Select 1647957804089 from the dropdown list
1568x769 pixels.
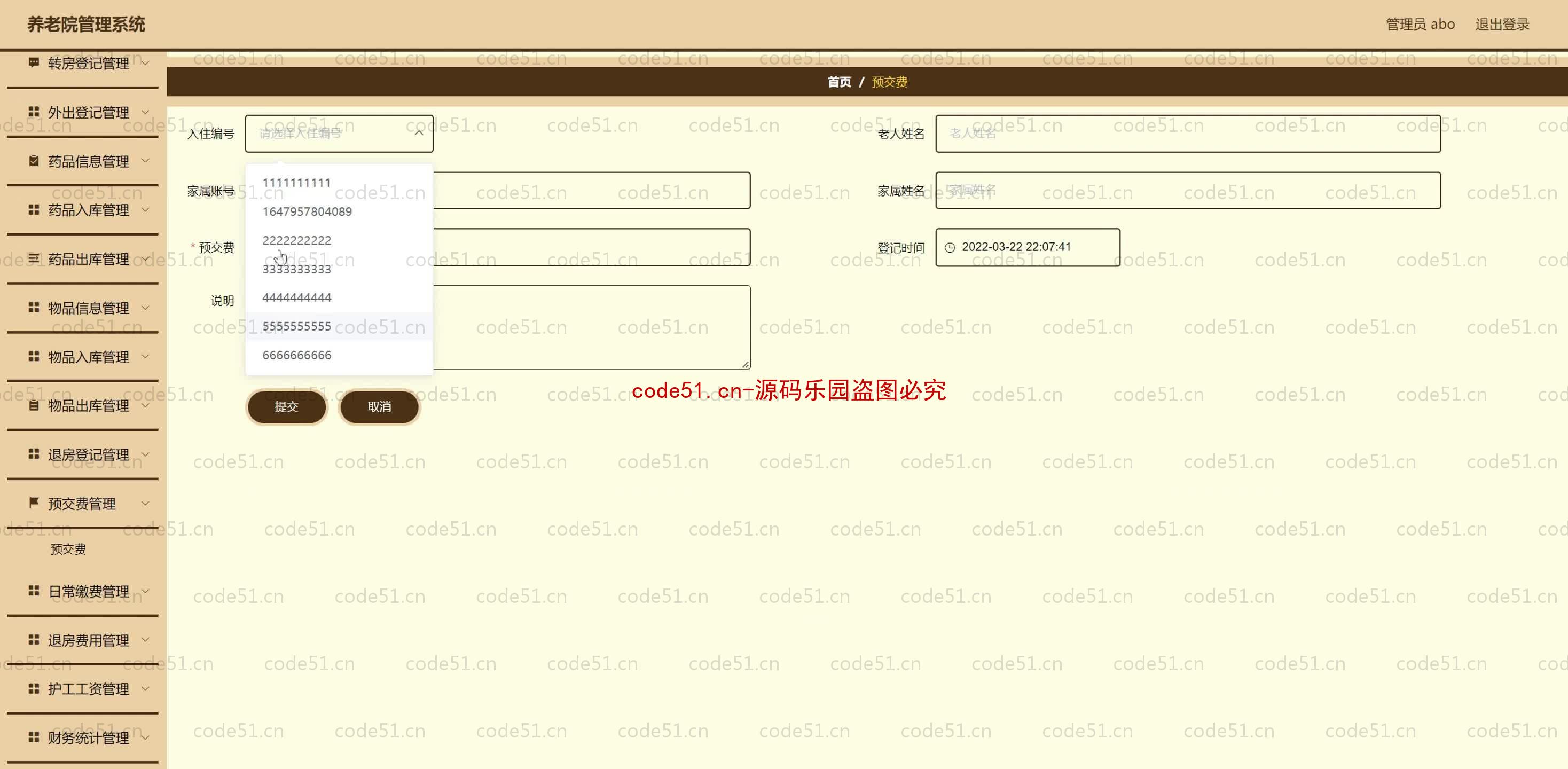tap(339, 211)
